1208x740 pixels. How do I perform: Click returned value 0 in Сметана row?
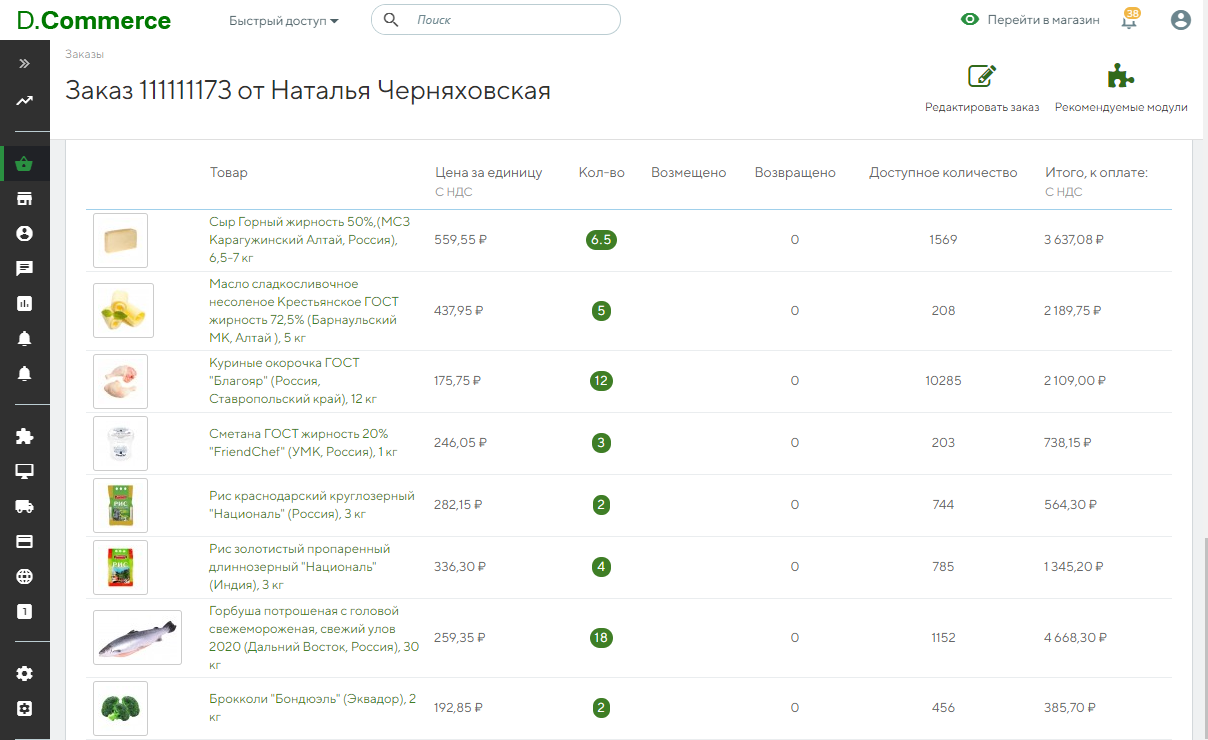click(795, 443)
